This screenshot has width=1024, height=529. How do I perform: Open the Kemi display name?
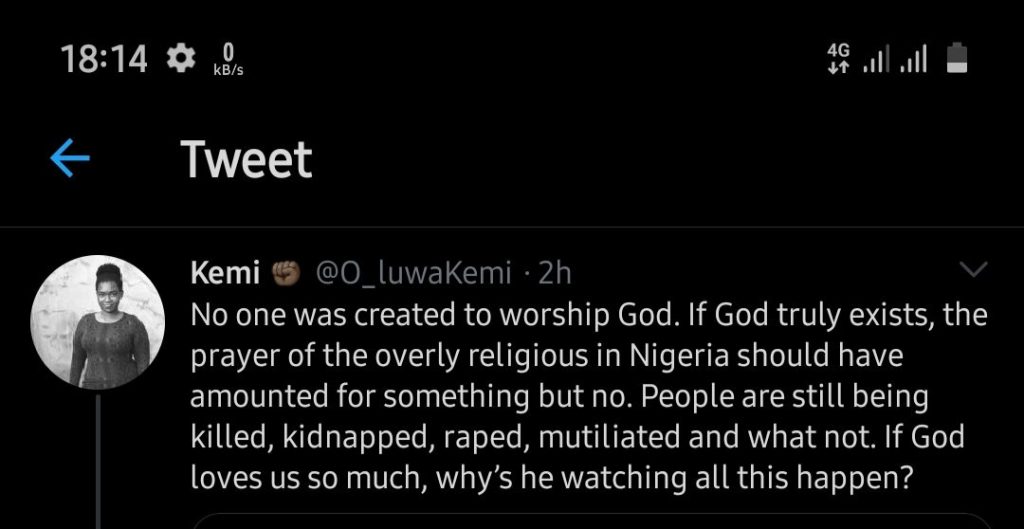tap(225, 272)
